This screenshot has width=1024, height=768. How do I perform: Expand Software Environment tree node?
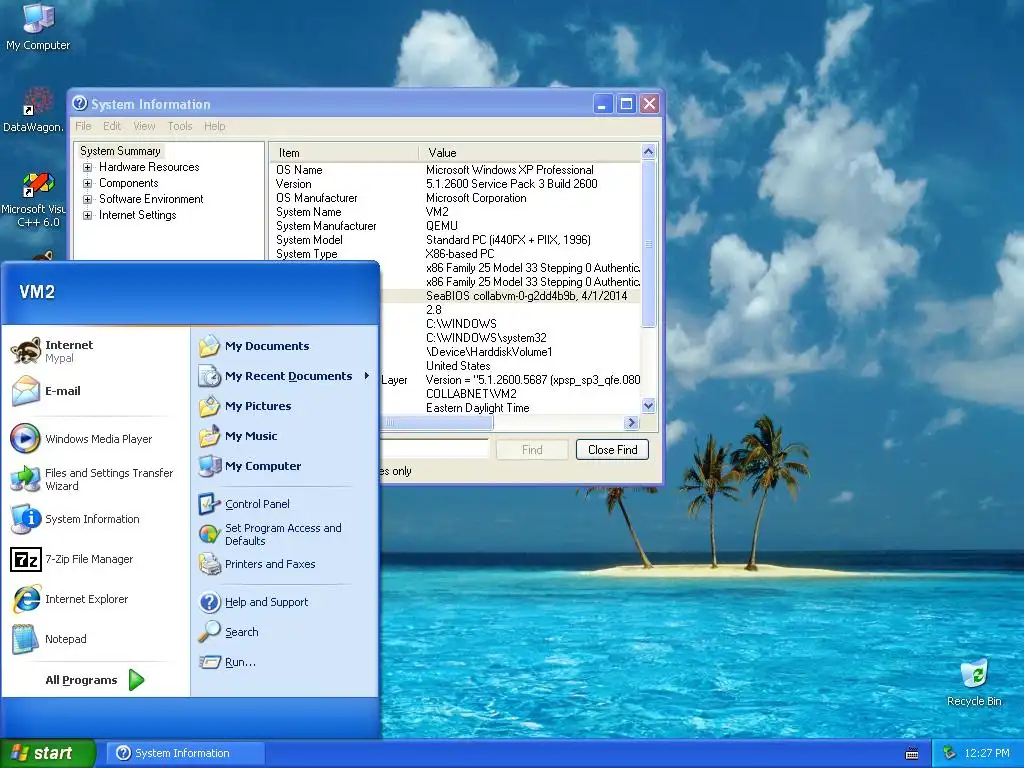click(88, 199)
